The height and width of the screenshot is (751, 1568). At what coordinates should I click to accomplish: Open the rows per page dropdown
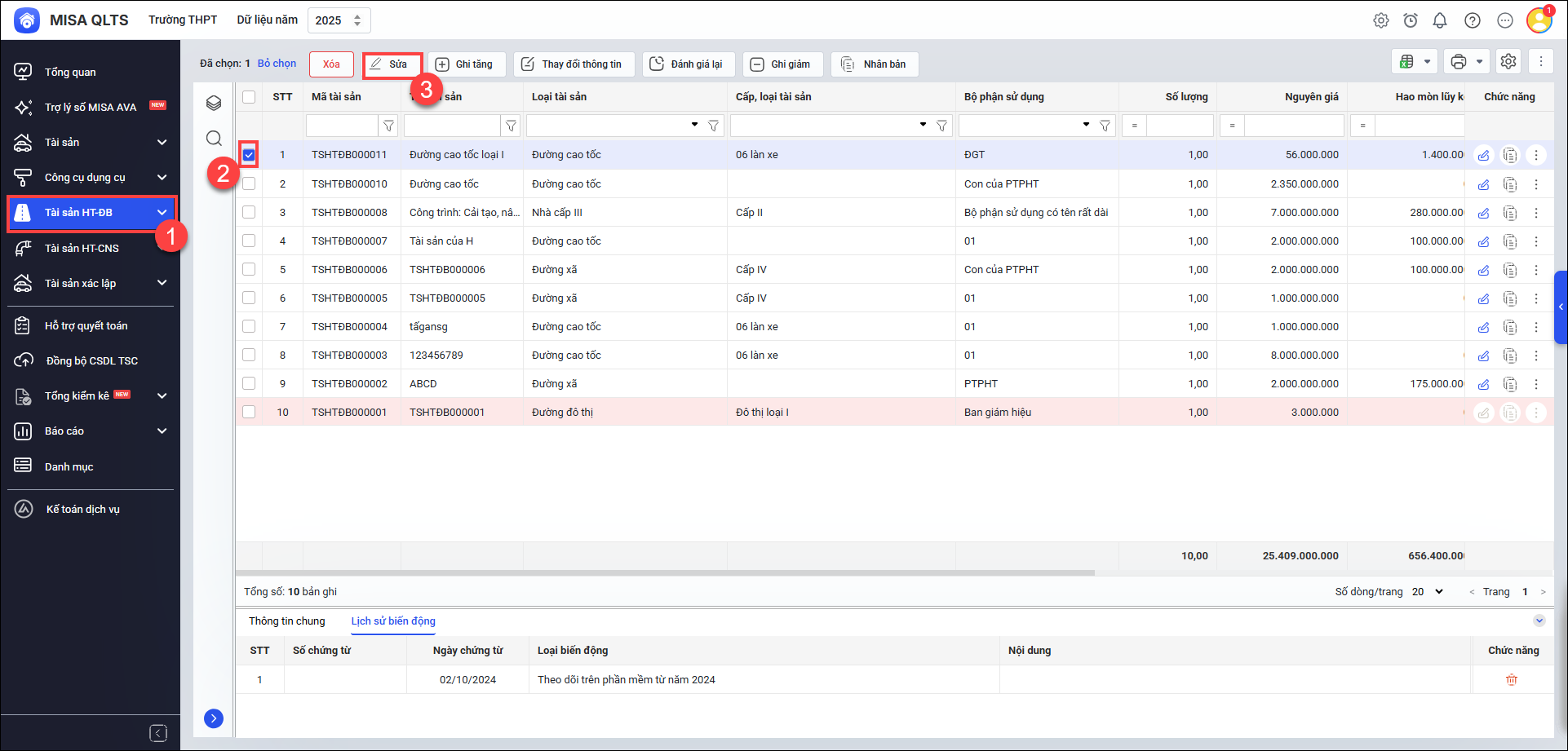(1428, 591)
